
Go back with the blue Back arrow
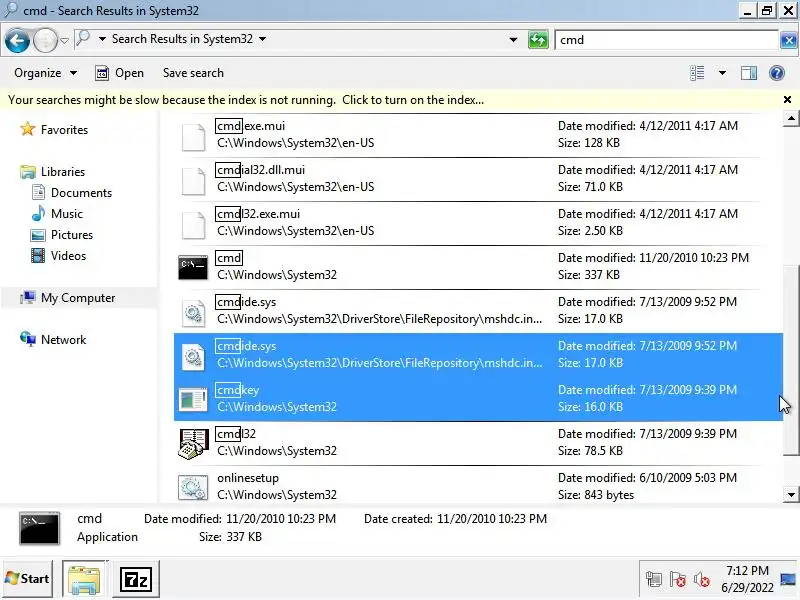click(17, 40)
